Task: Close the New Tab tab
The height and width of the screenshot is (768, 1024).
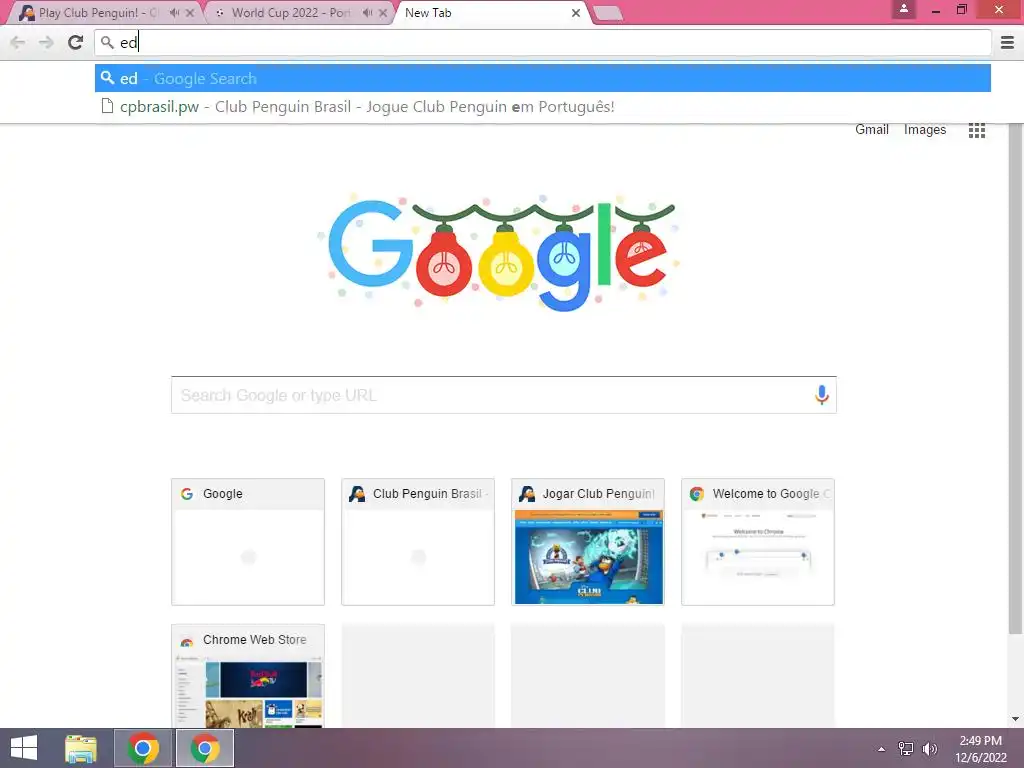Action: pyautogui.click(x=575, y=12)
